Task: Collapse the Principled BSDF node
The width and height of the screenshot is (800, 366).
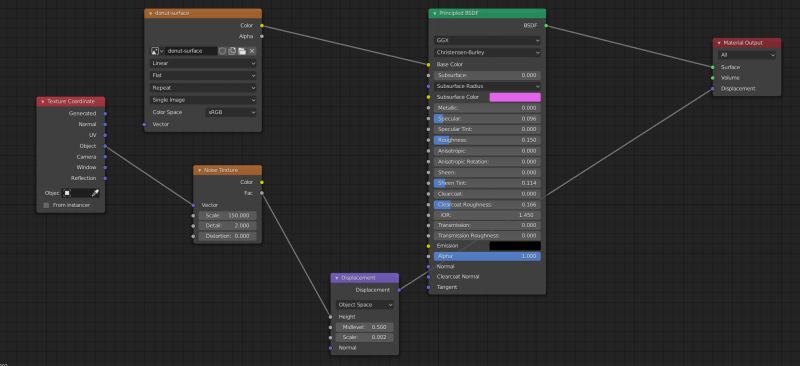Action: pyautogui.click(x=435, y=13)
